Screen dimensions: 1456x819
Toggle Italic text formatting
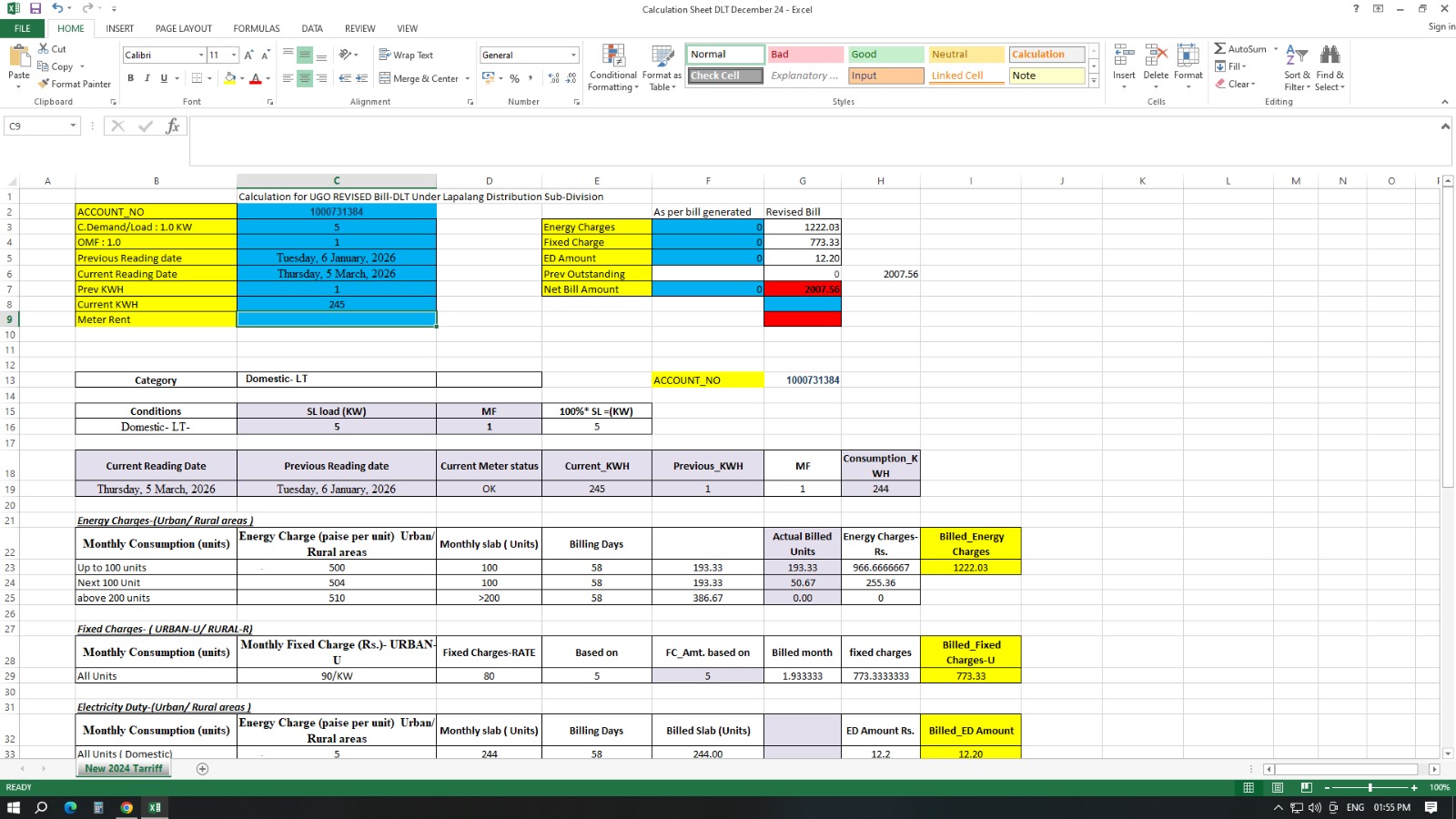147,78
